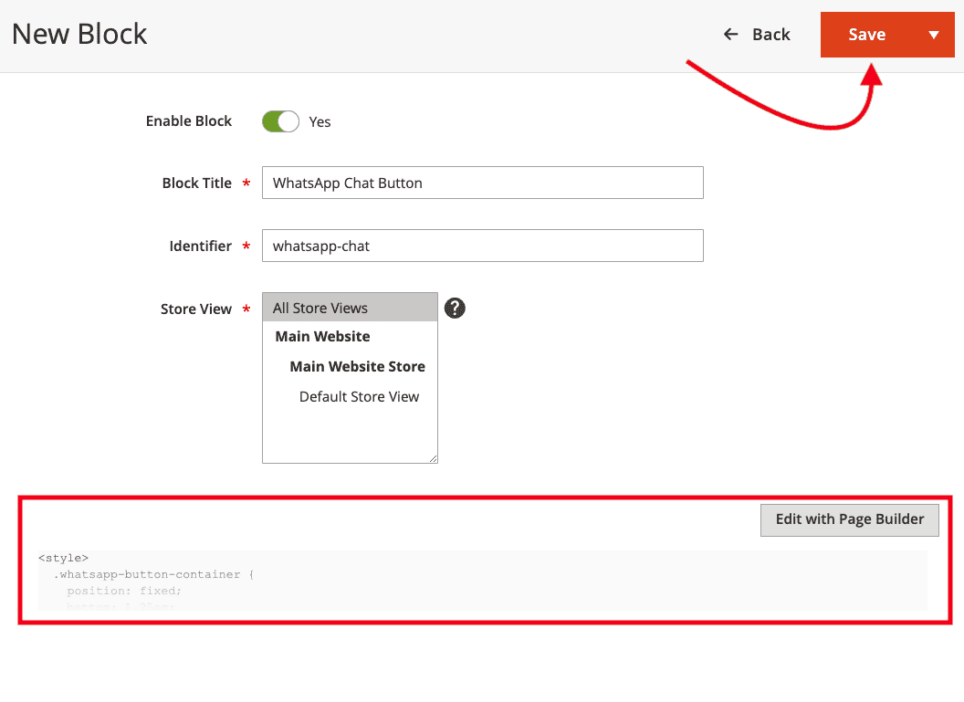Grab the Store View list resize handle
The height and width of the screenshot is (702, 964).
point(433,459)
